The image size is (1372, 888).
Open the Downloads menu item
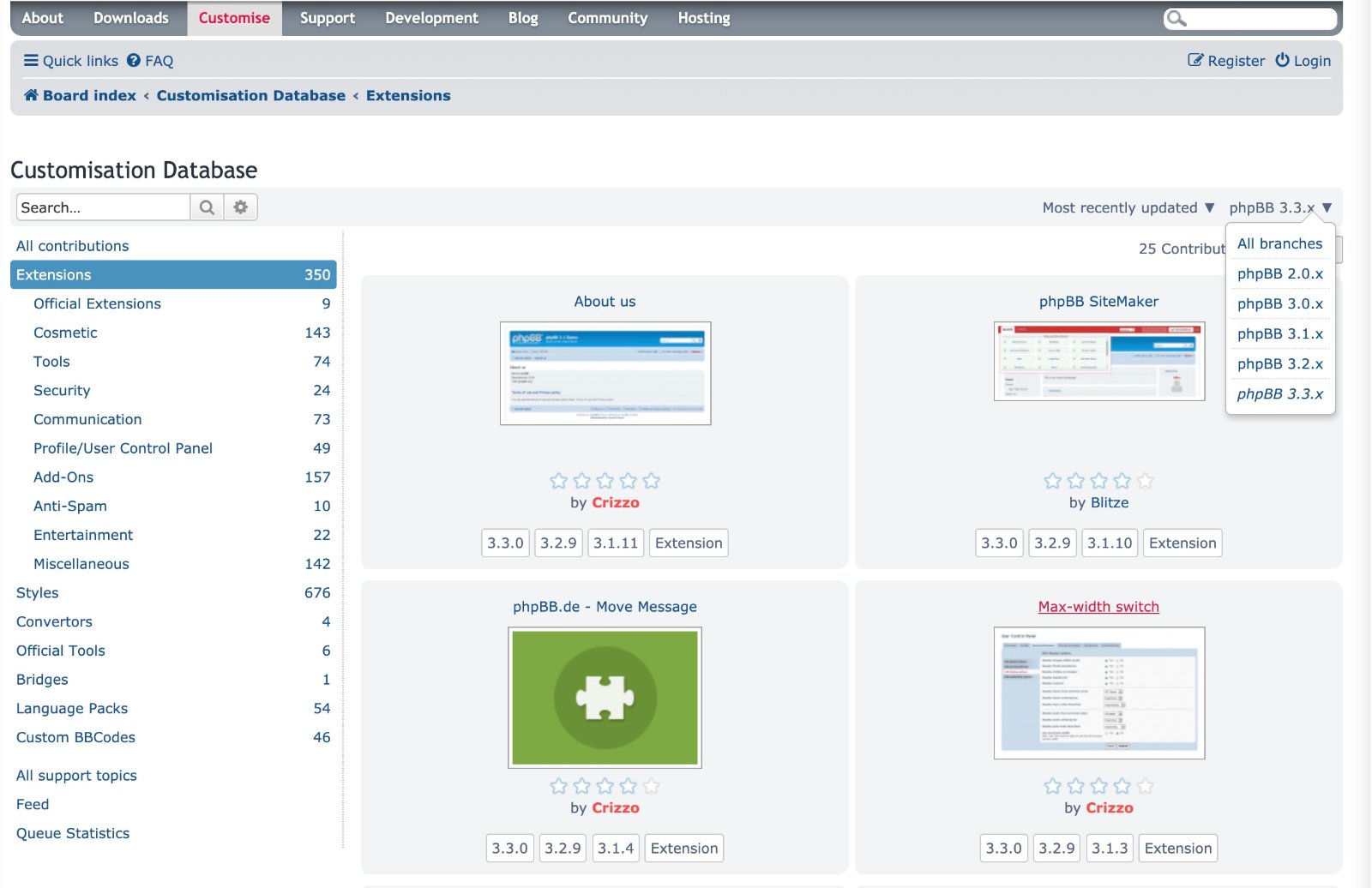131,18
